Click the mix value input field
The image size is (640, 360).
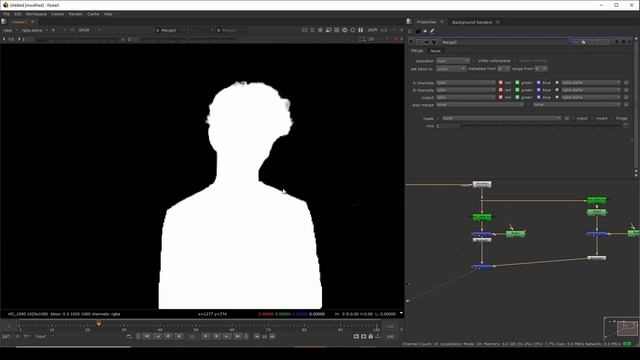point(448,126)
